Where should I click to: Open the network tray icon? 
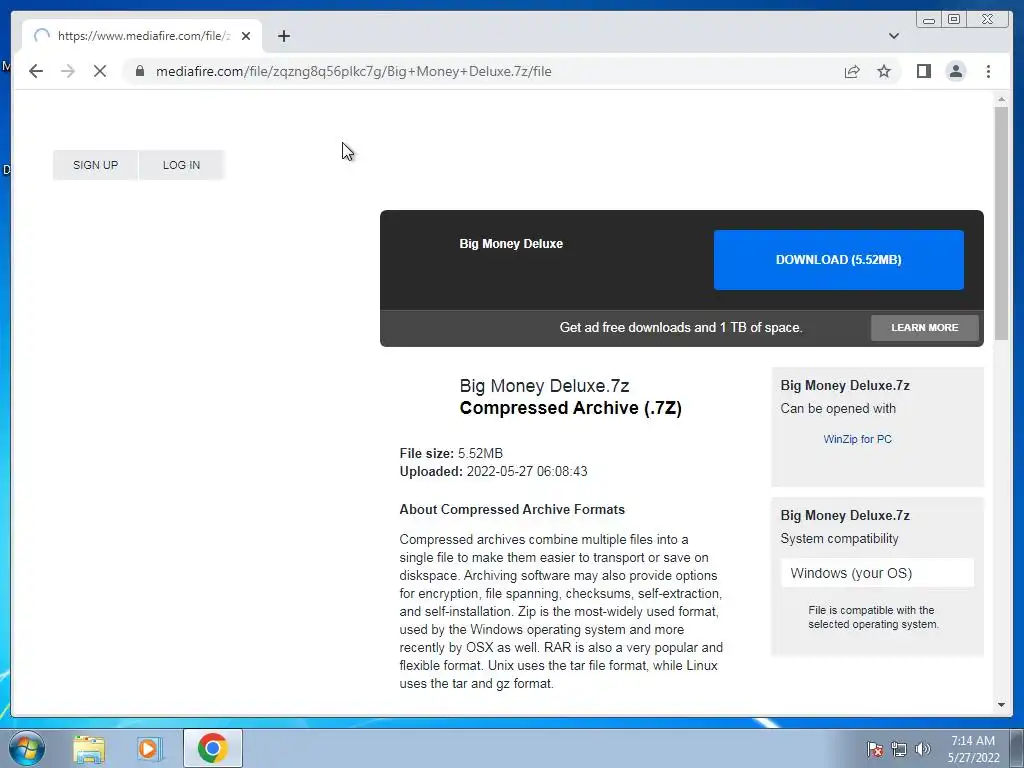pos(899,749)
